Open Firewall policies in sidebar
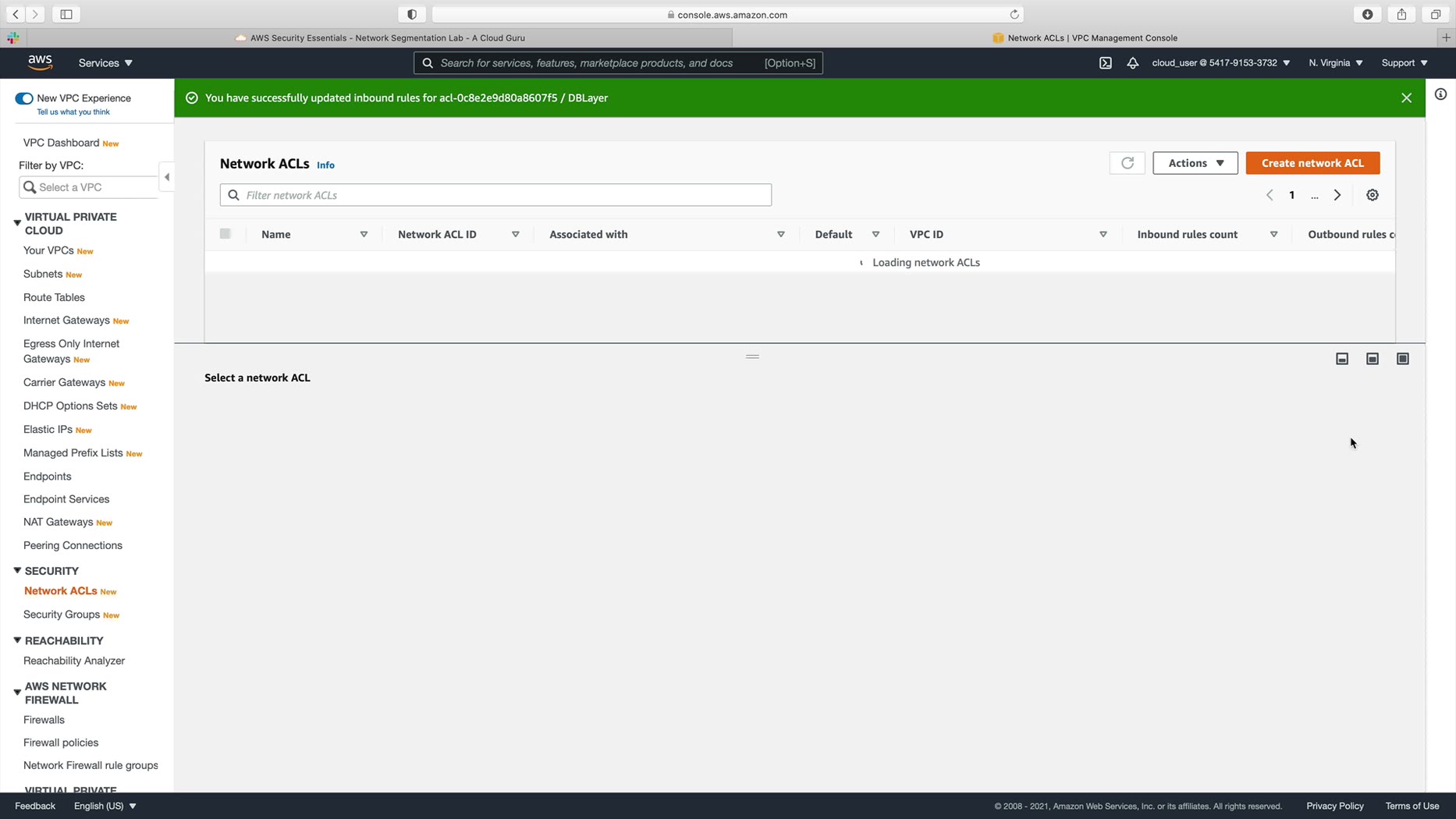The height and width of the screenshot is (819, 1456). [61, 743]
